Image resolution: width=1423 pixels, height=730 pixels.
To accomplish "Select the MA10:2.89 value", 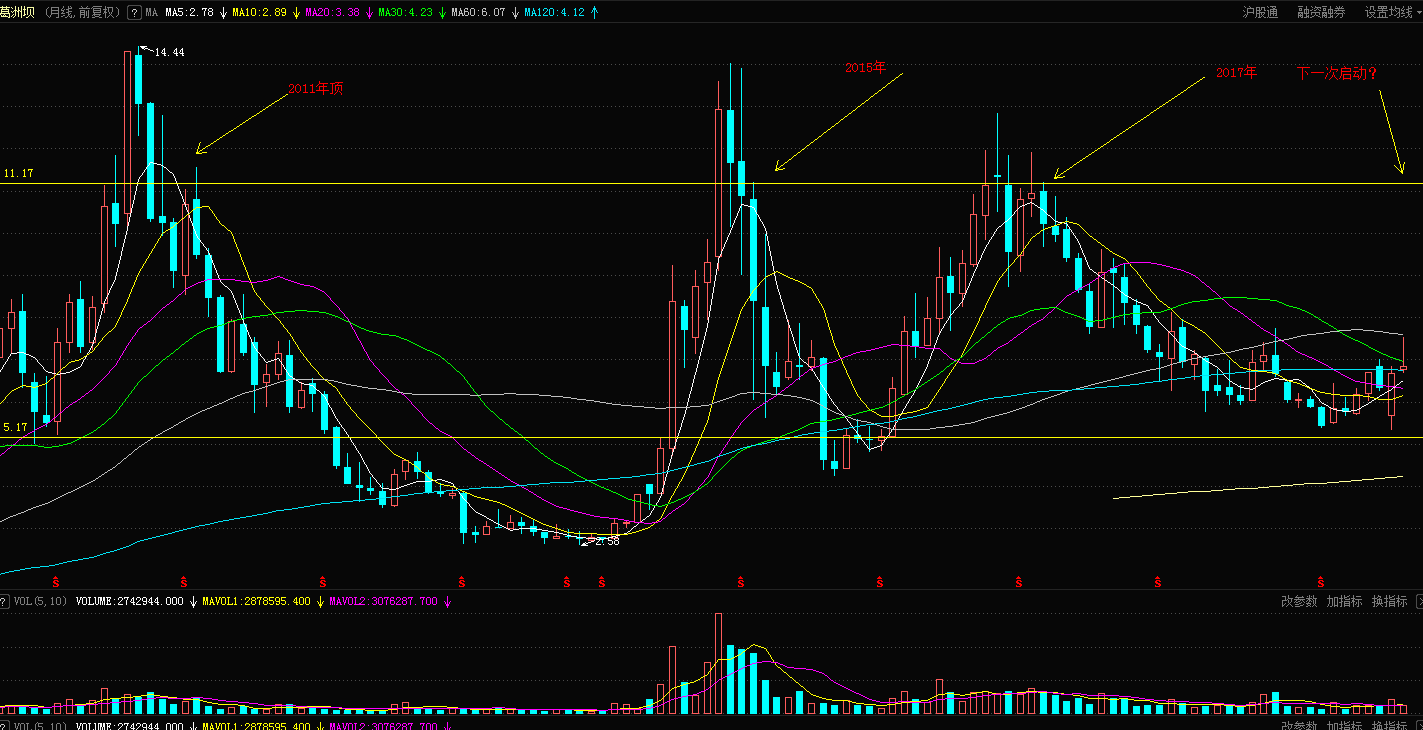I will pyautogui.click(x=260, y=12).
